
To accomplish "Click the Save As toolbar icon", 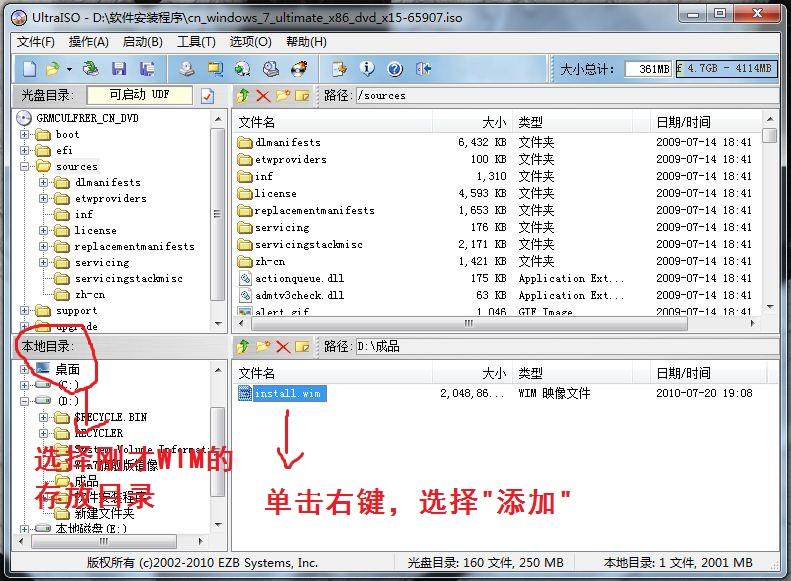I will pyautogui.click(x=147, y=69).
